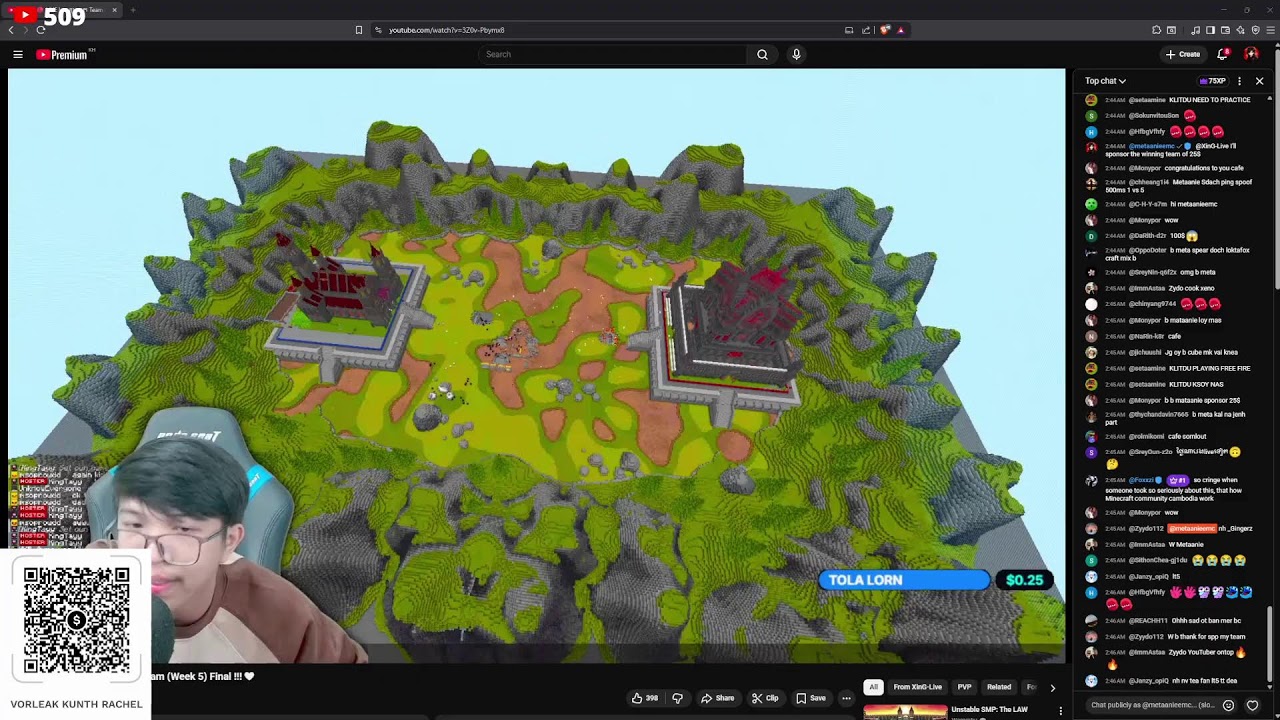Open chat options three-dot menu
The width and height of the screenshot is (1280, 720).
(x=1239, y=81)
